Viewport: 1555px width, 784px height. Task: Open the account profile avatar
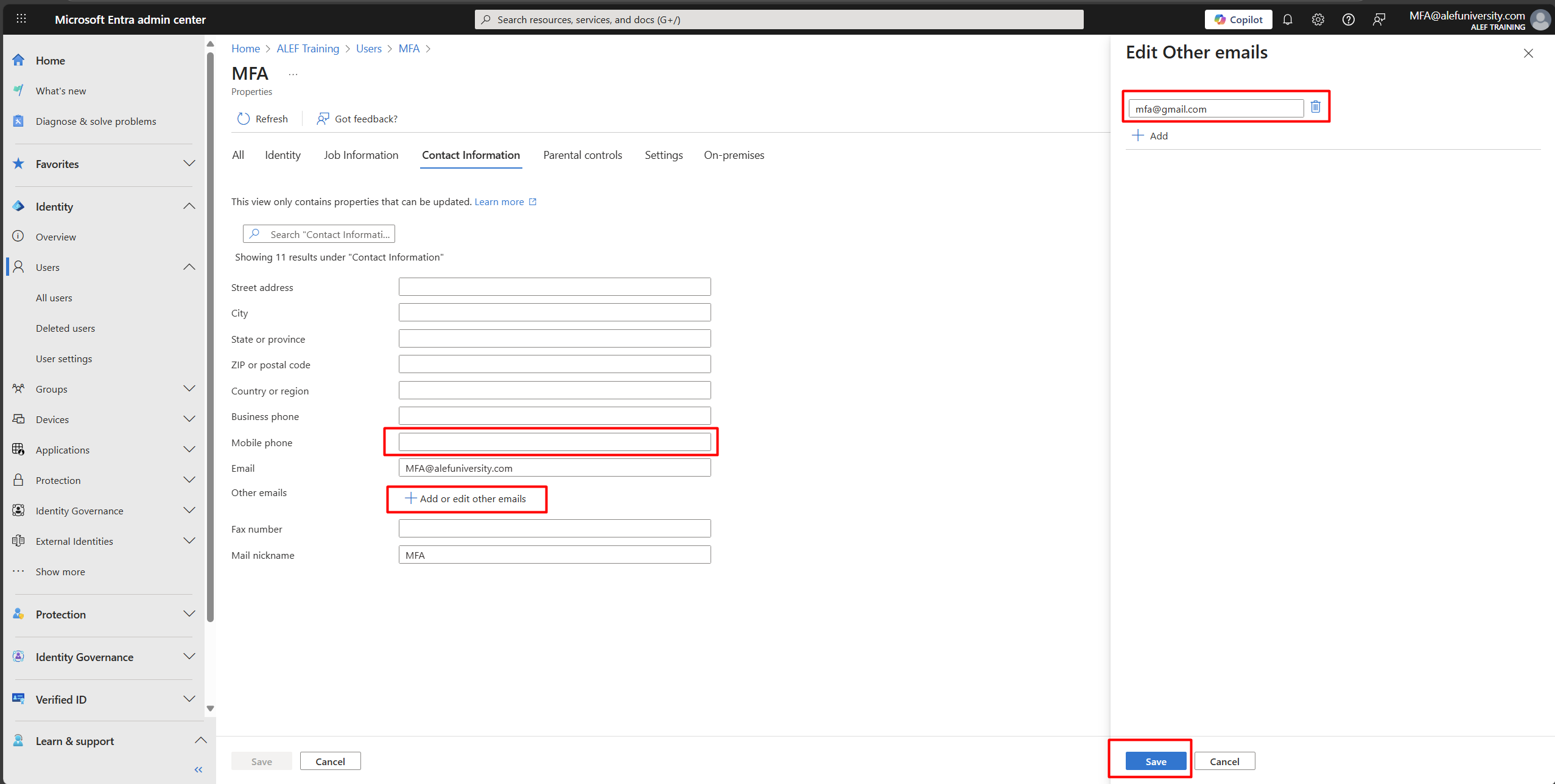point(1541,19)
